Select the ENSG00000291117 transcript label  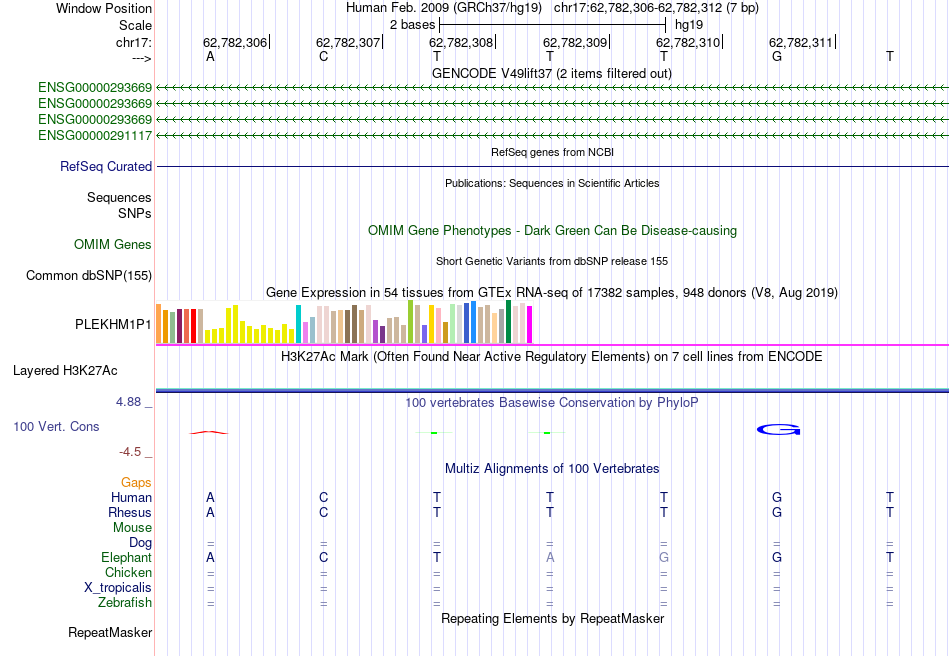[x=95, y=136]
